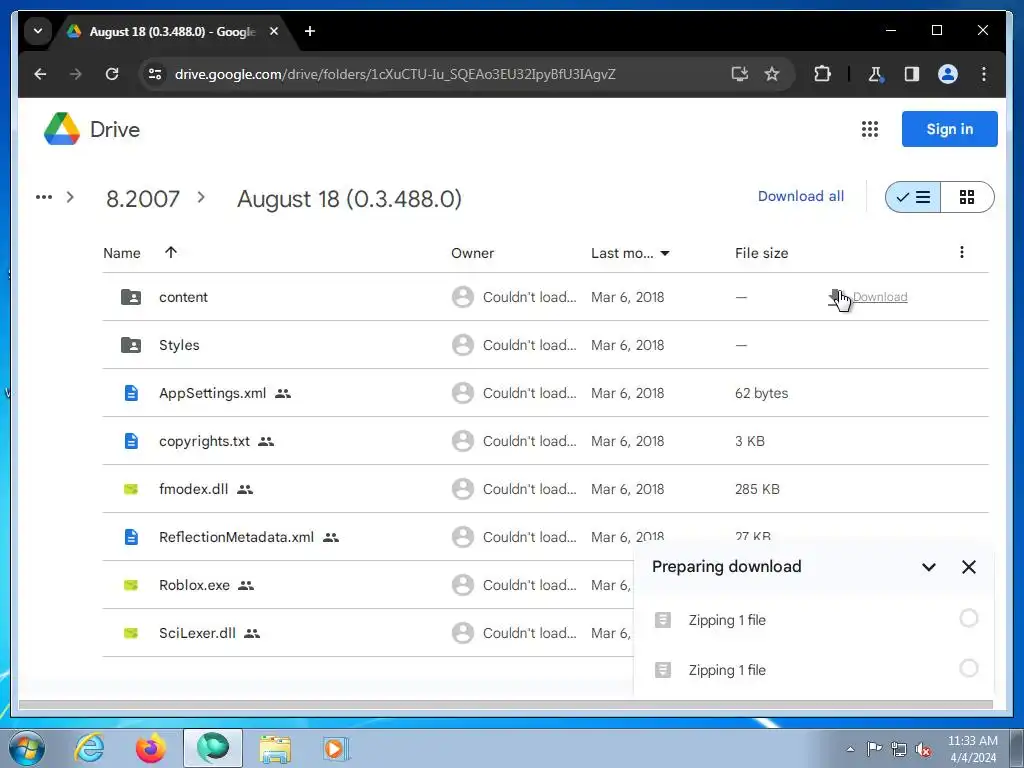
Task: View site information icon in address bar
Action: coord(155,74)
